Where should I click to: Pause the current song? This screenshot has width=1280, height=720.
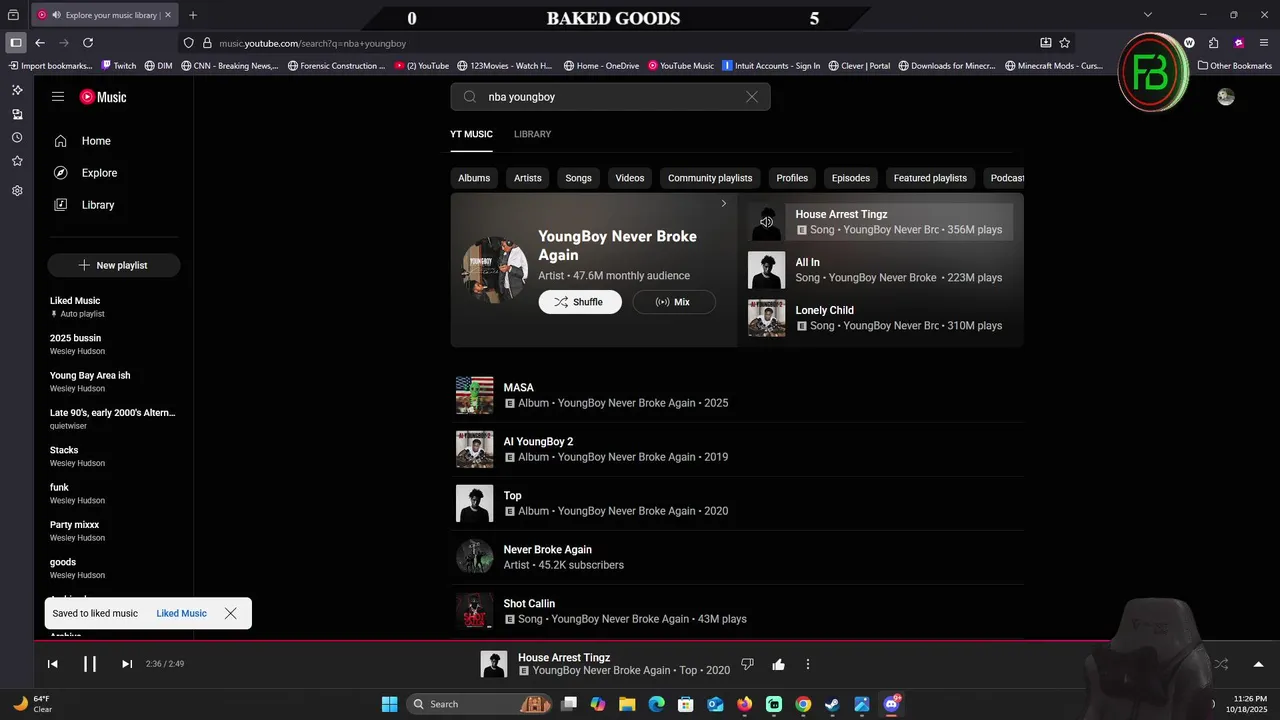coord(90,664)
